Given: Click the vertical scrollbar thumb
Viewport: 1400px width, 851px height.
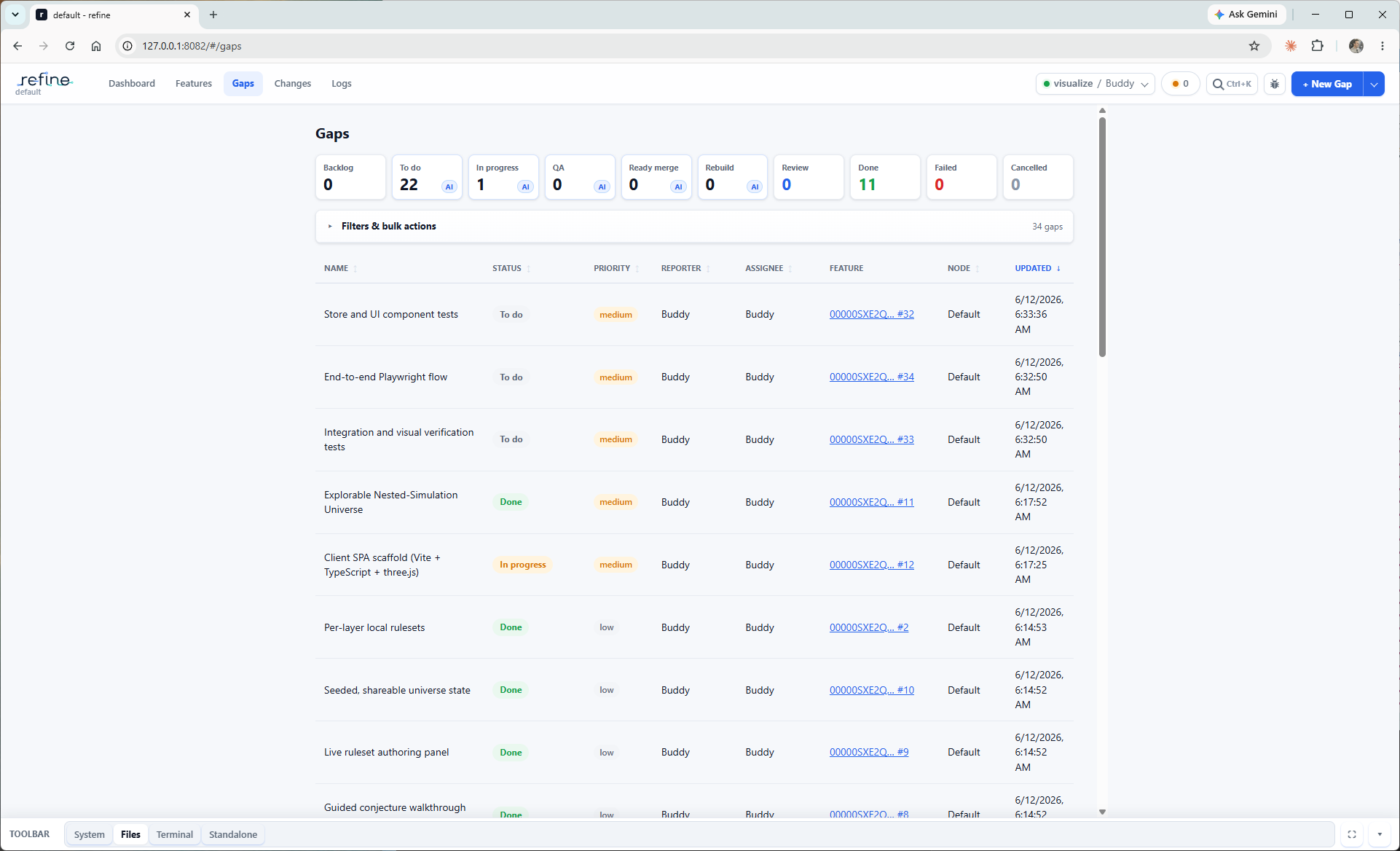Looking at the screenshot, I should coord(1102,237).
